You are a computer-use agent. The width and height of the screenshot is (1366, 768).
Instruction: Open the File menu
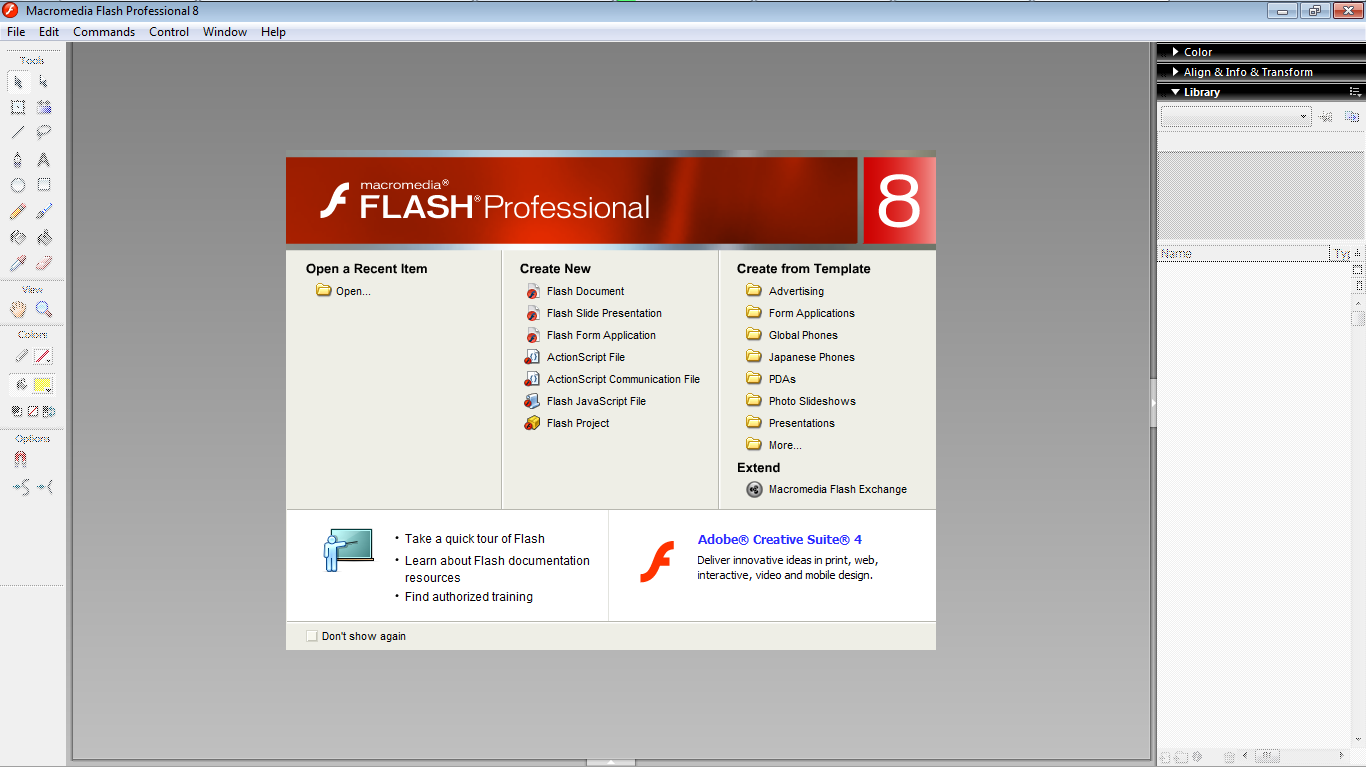(16, 32)
